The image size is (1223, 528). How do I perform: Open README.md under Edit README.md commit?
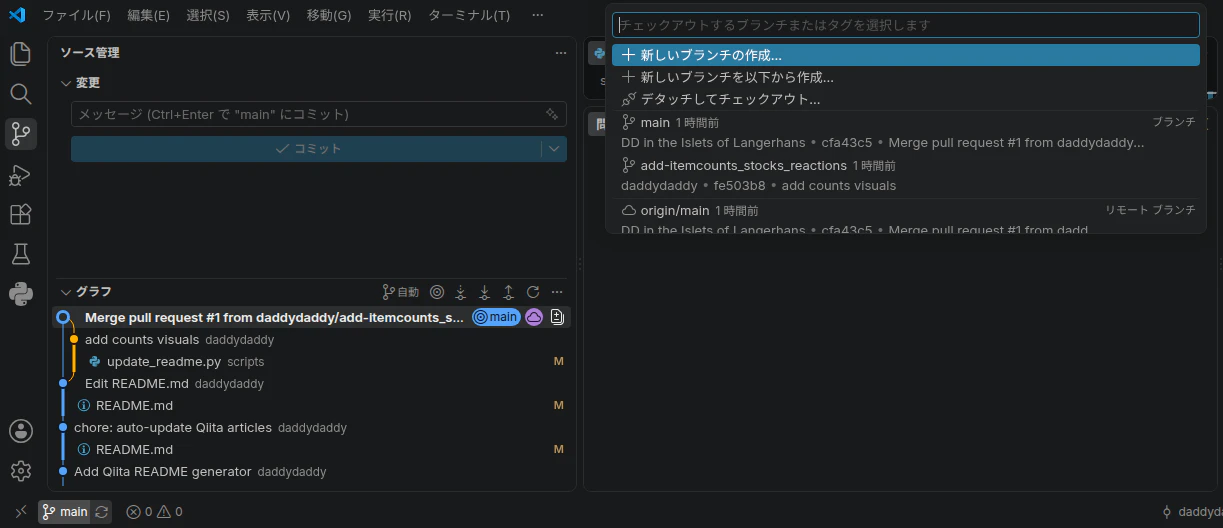pyautogui.click(x=312, y=405)
